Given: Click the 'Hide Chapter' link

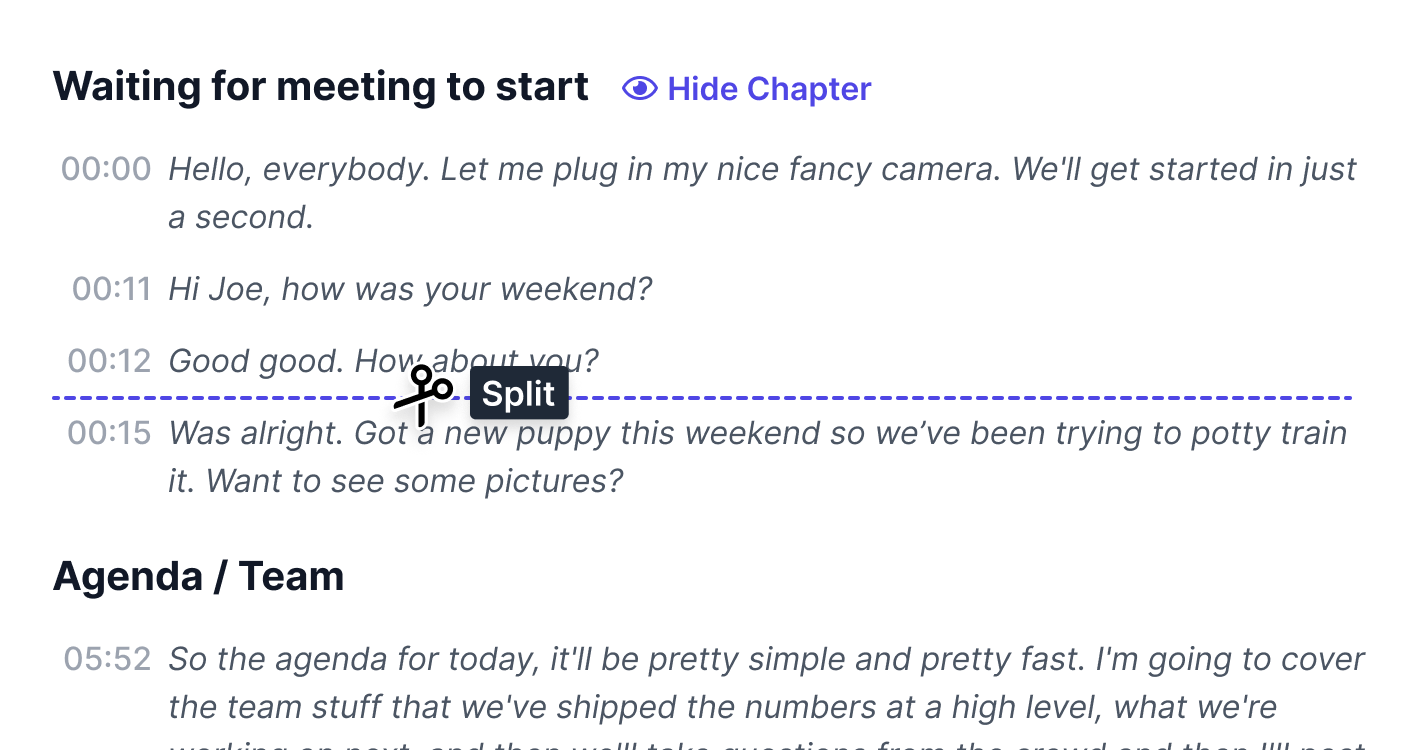Looking at the screenshot, I should [x=769, y=89].
